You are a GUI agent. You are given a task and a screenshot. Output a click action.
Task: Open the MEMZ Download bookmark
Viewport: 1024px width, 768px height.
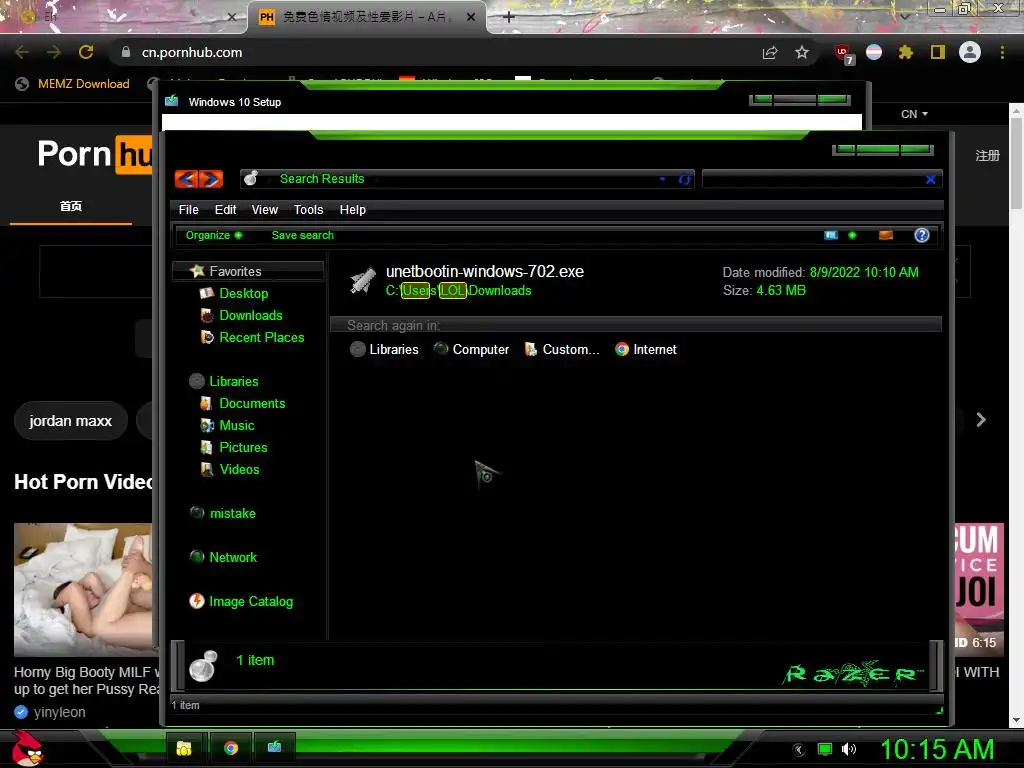tap(72, 84)
